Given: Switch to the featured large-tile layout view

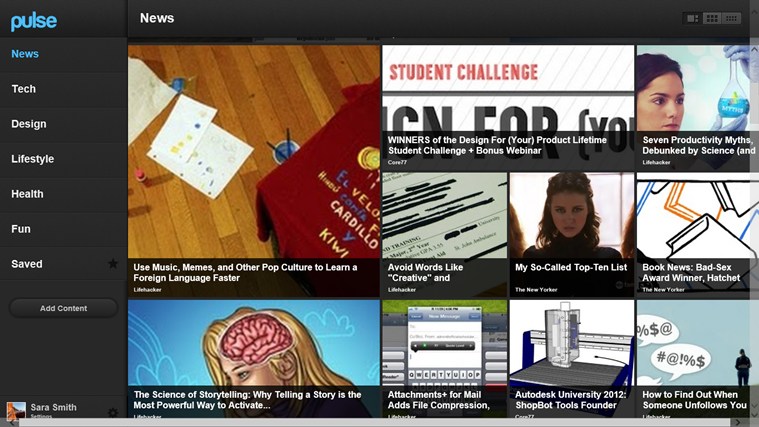Looking at the screenshot, I should tap(693, 18).
